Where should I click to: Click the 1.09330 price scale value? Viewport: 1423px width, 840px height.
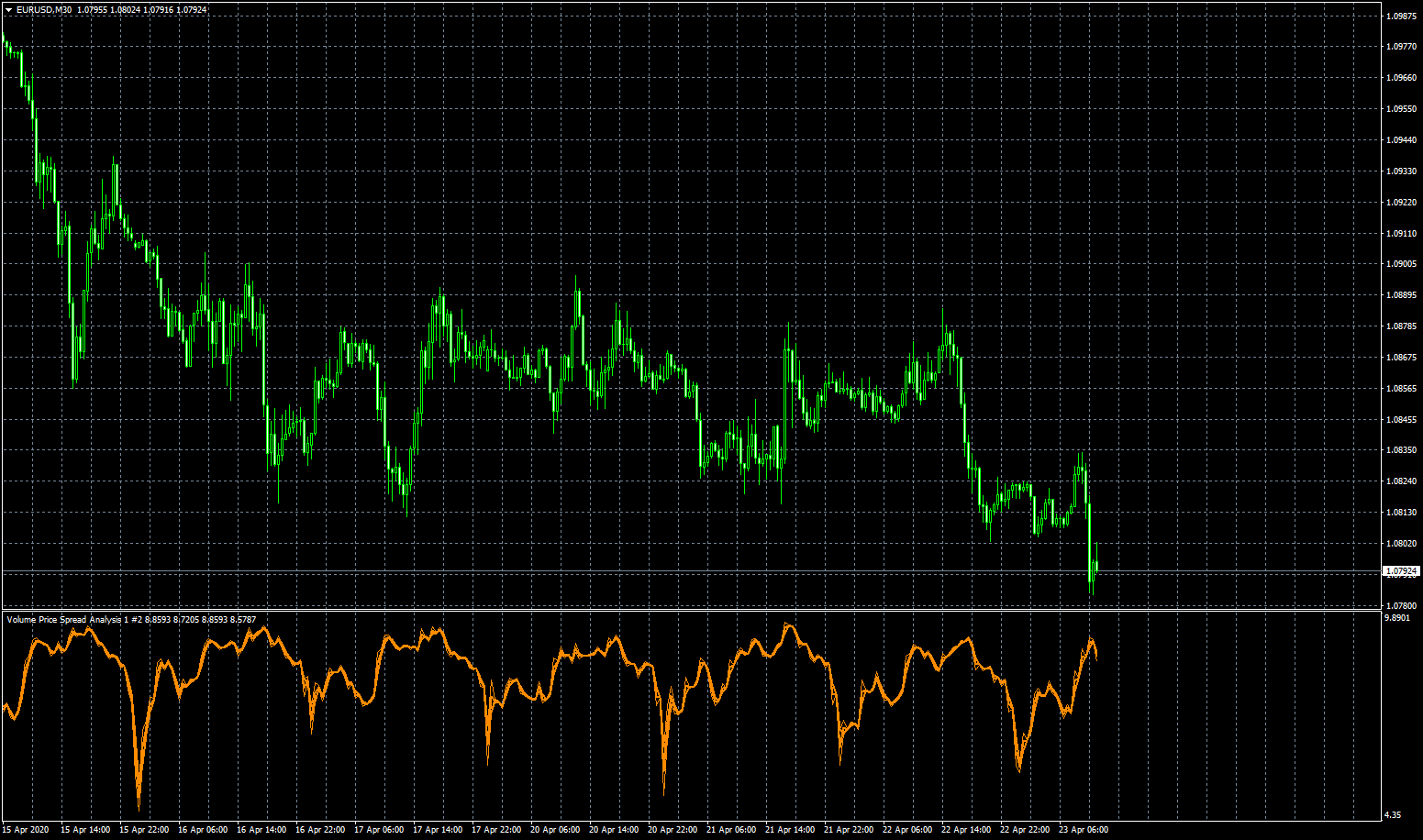point(1404,171)
